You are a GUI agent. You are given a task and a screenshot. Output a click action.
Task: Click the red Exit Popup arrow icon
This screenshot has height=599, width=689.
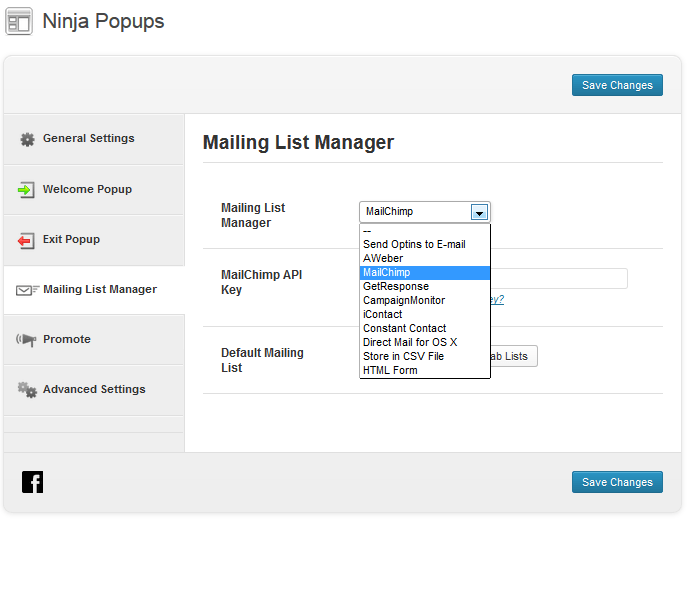coord(26,240)
